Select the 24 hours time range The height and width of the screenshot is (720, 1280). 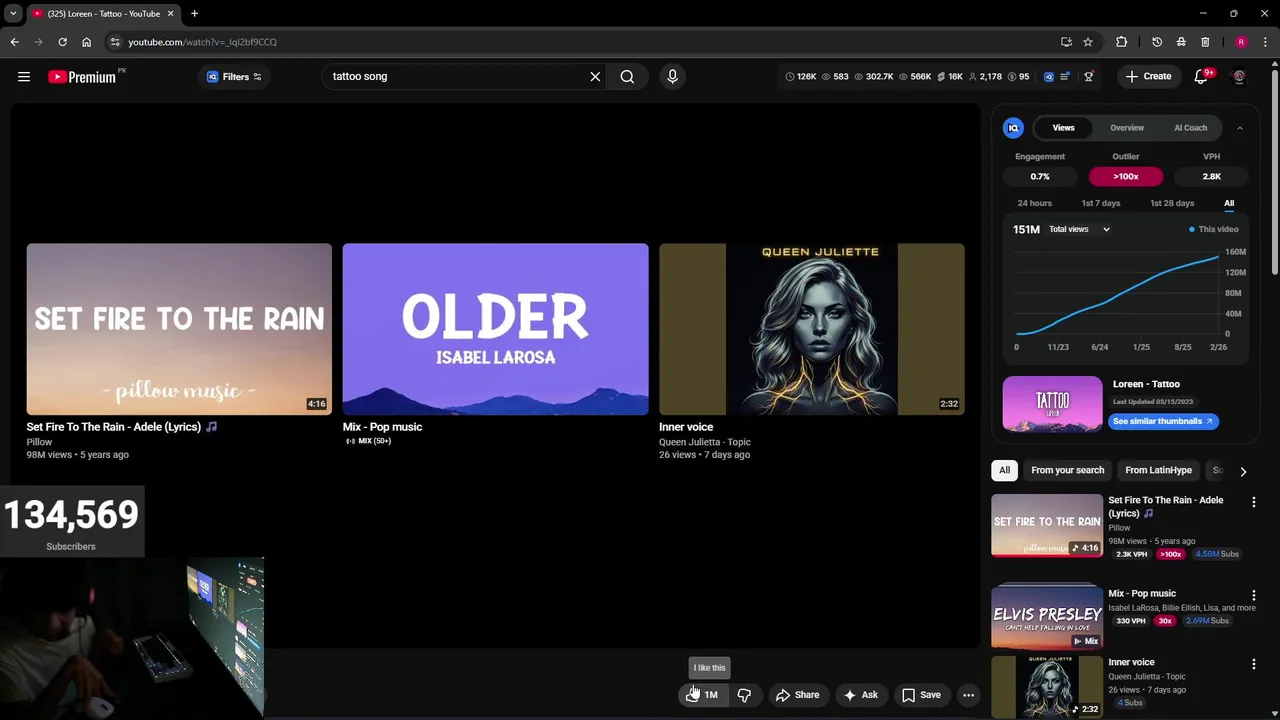point(1034,203)
